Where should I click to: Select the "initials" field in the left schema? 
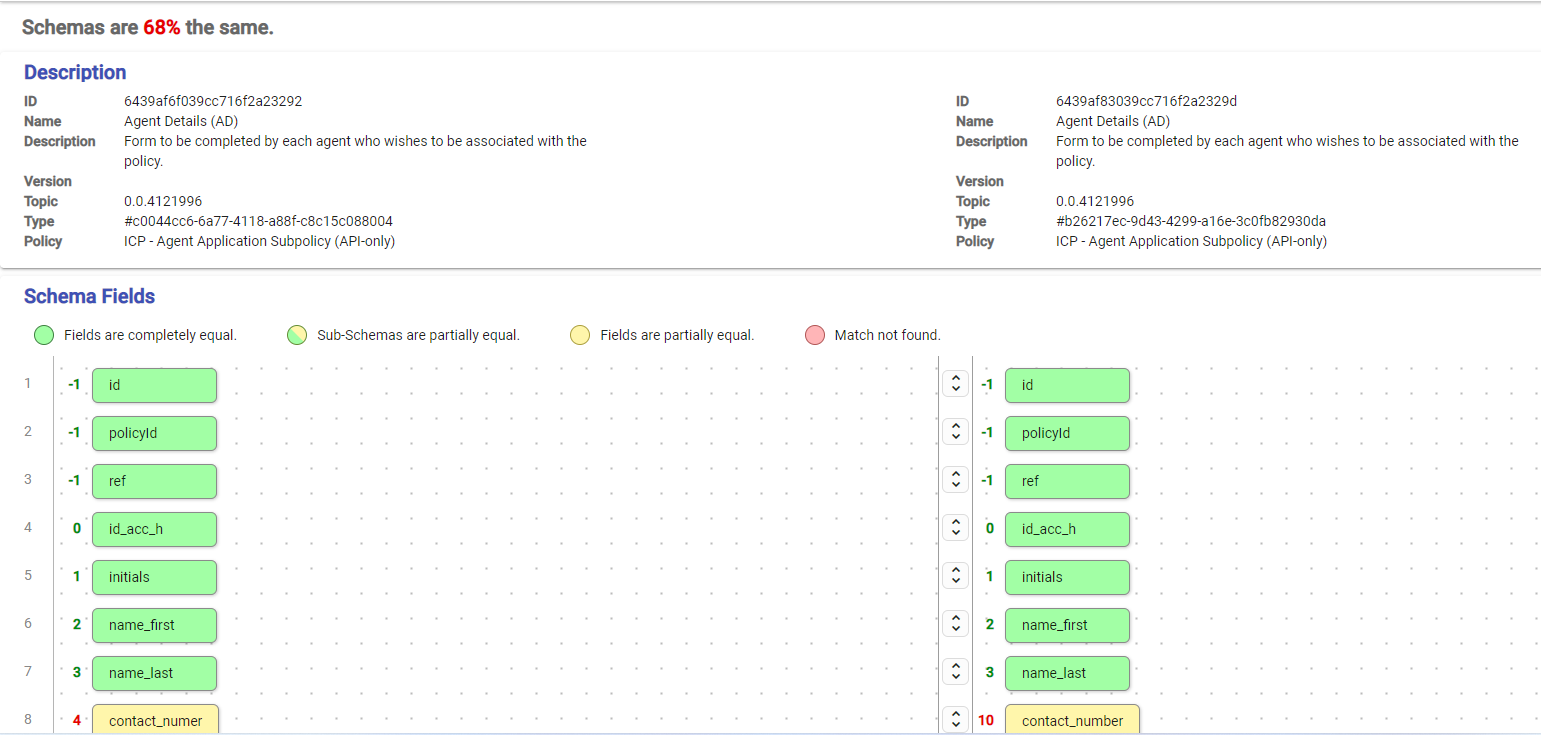pyautogui.click(x=154, y=577)
